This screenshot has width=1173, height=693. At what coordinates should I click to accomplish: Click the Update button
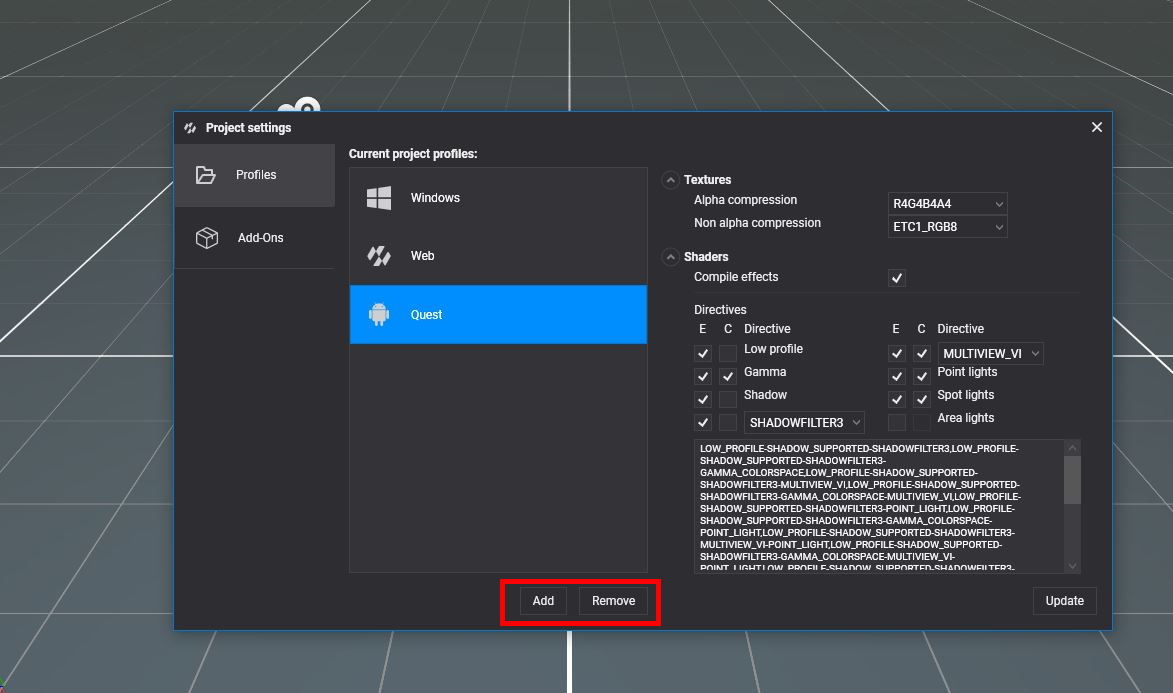(1064, 601)
